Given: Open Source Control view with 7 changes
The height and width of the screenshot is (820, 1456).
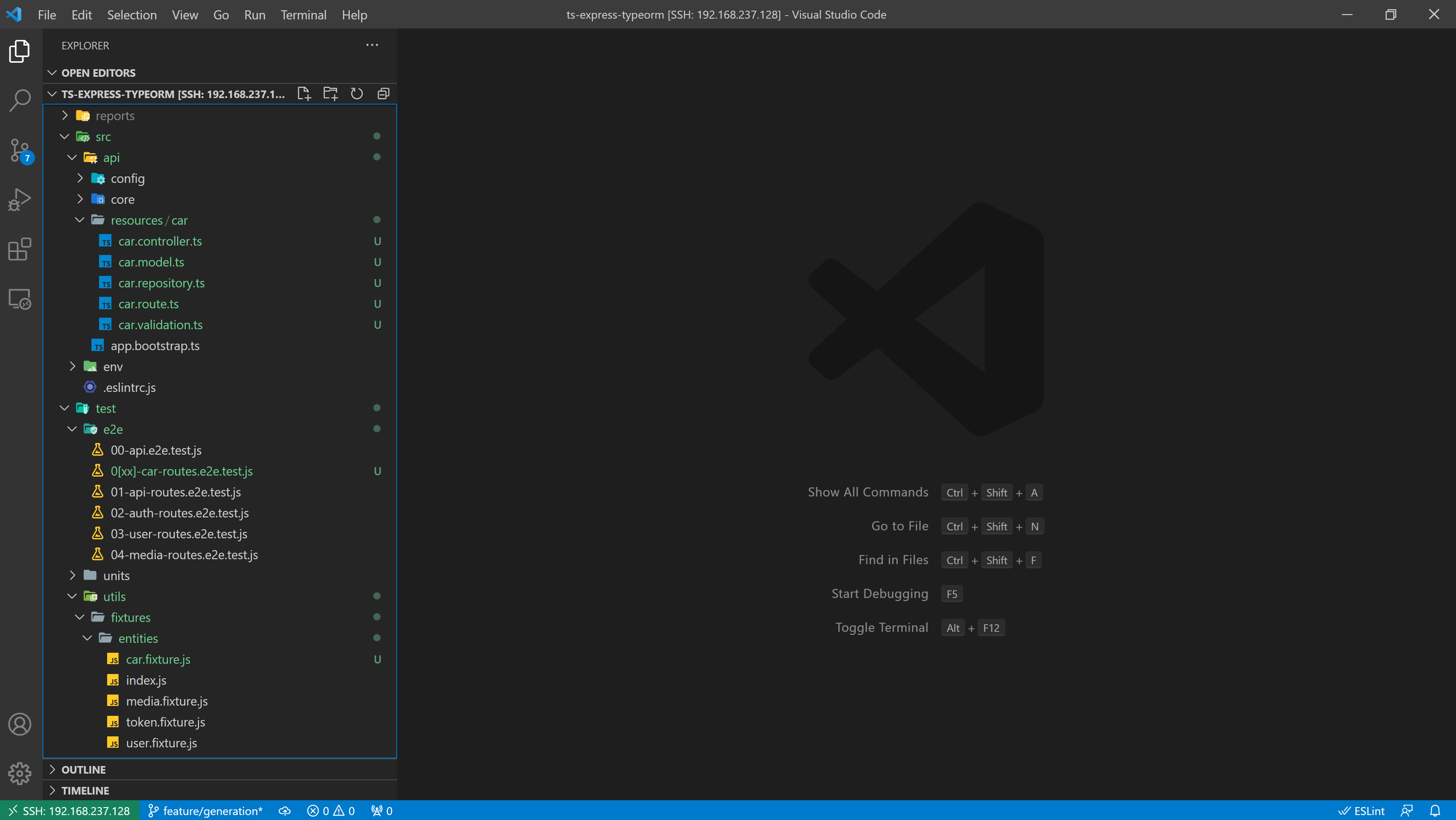Looking at the screenshot, I should (x=20, y=151).
